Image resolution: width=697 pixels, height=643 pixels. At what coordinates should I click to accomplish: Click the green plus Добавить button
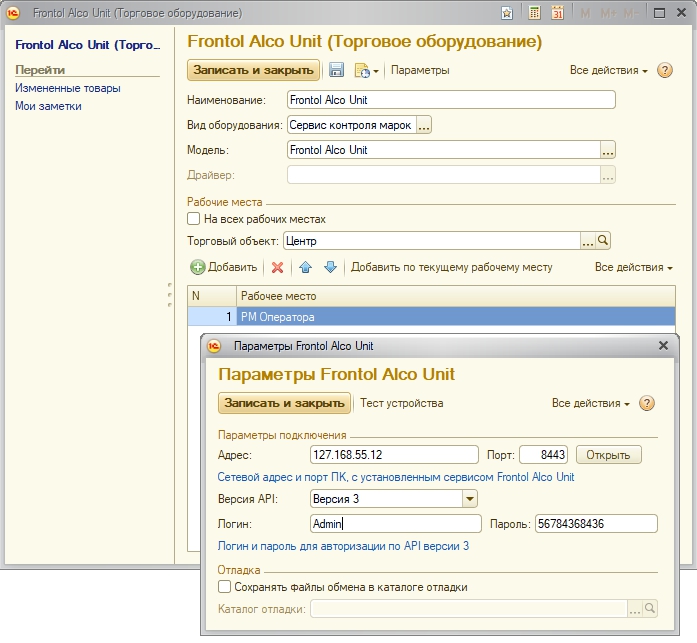224,267
